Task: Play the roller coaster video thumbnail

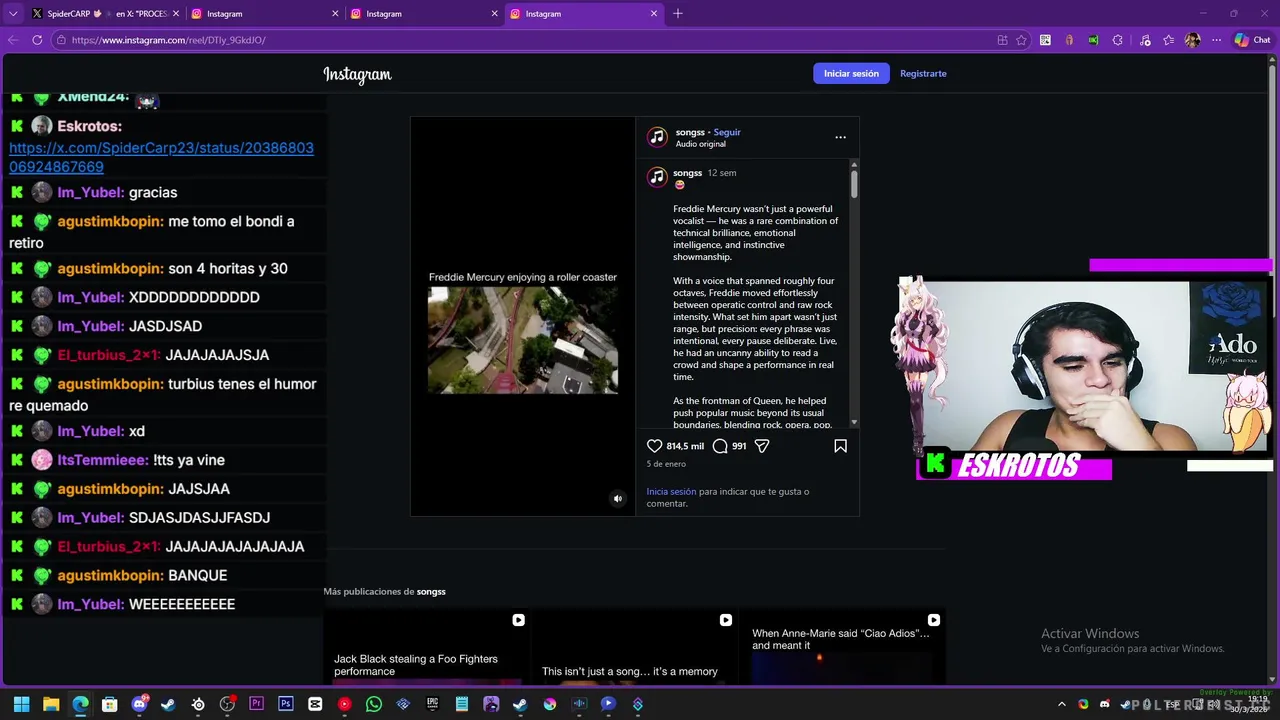Action: 523,340
